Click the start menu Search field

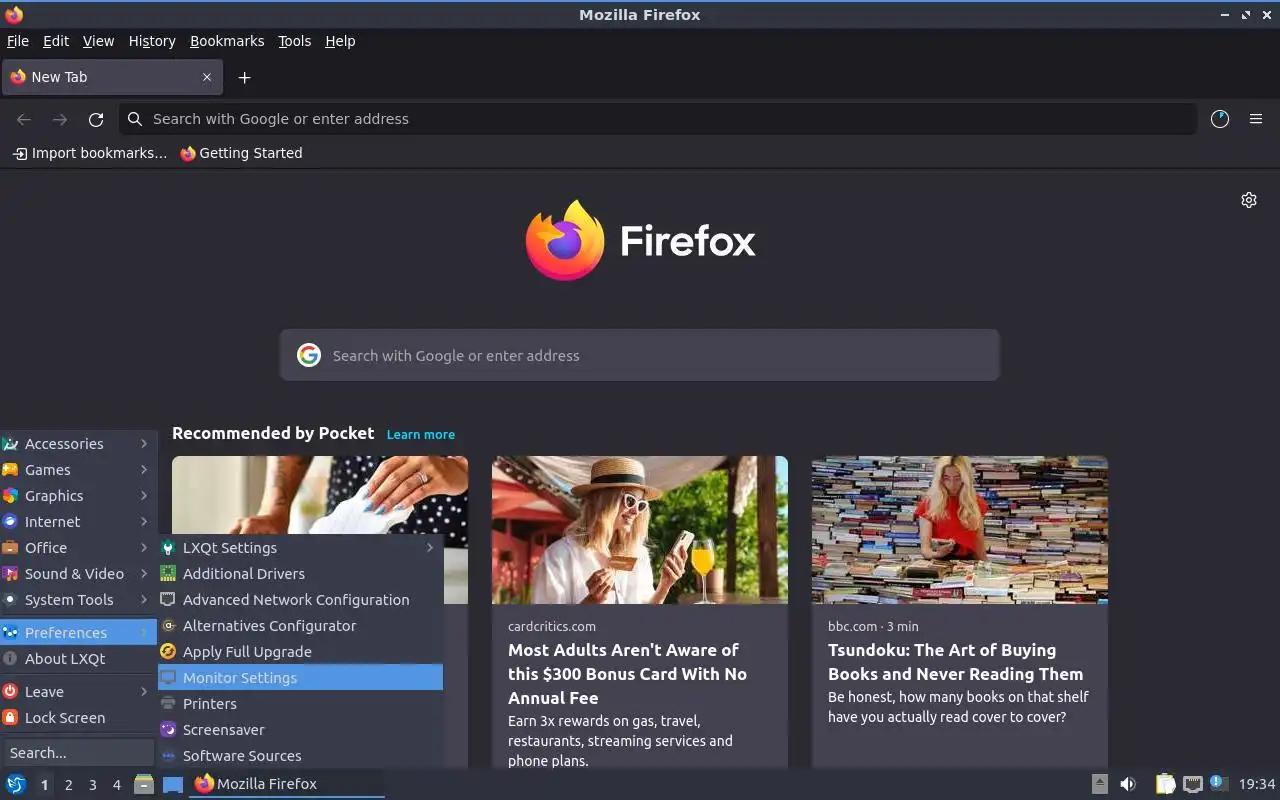click(x=78, y=753)
